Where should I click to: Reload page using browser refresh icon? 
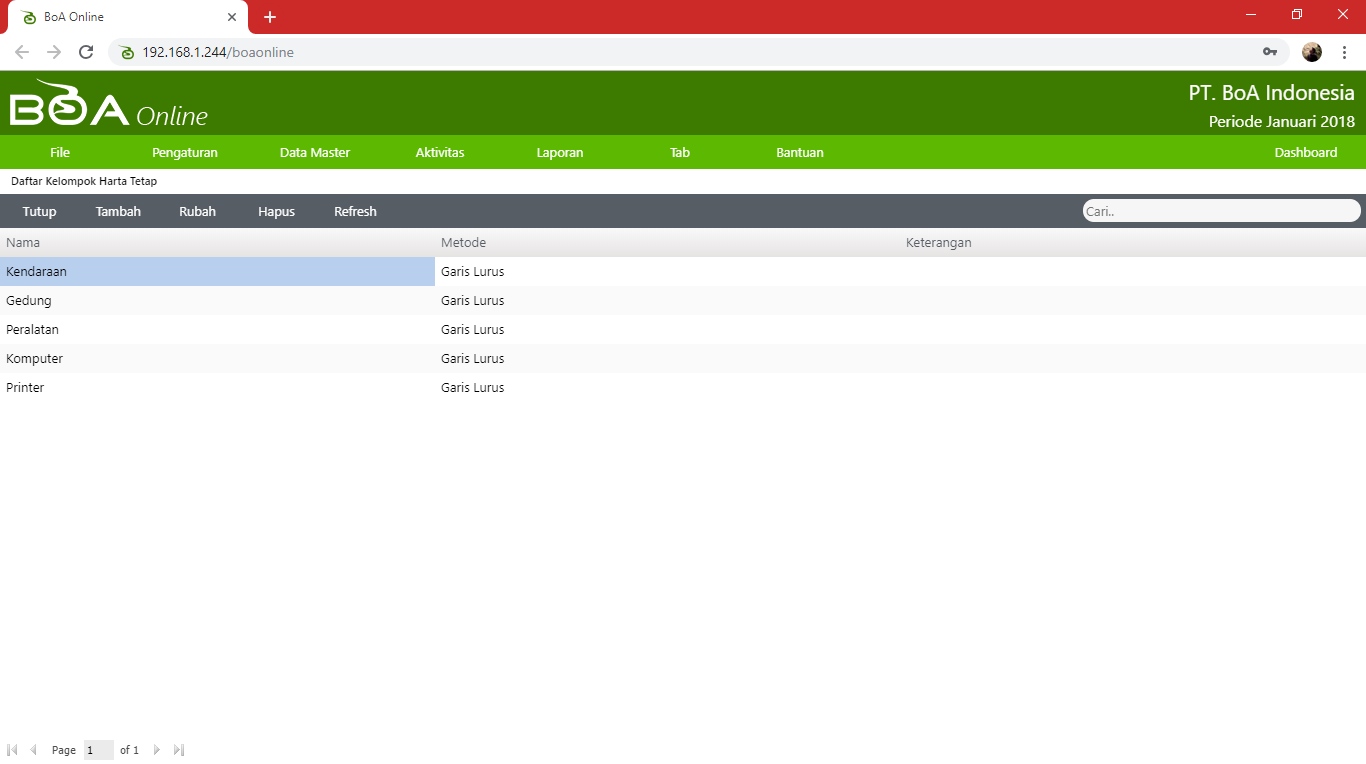point(86,52)
